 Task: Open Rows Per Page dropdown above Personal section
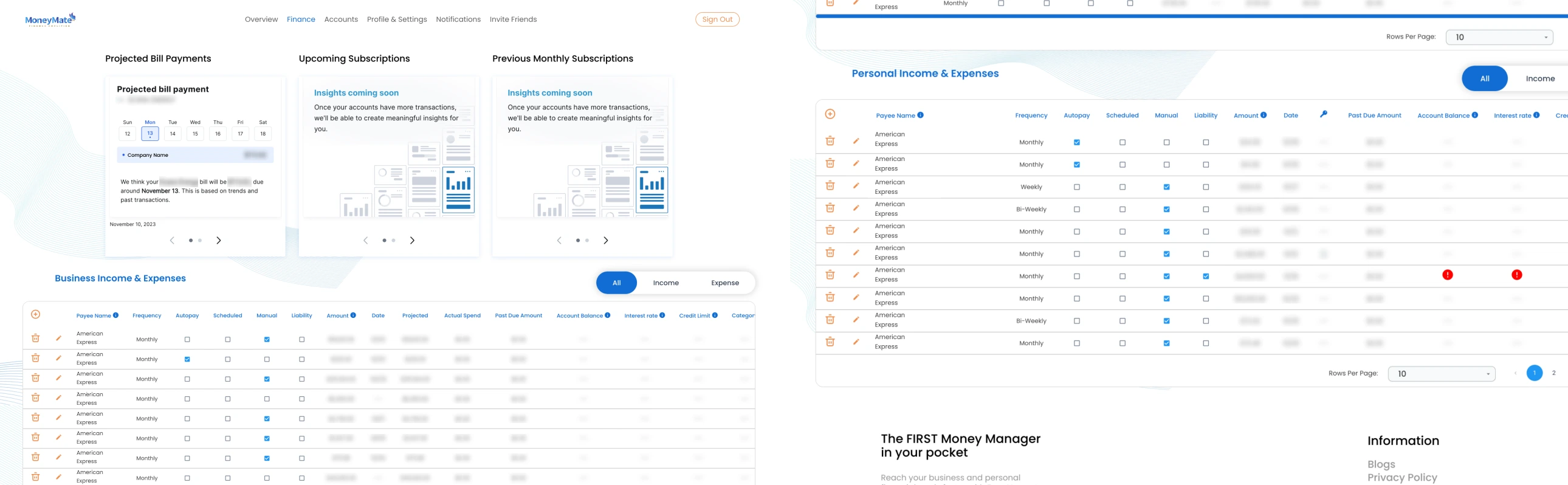[x=1499, y=37]
